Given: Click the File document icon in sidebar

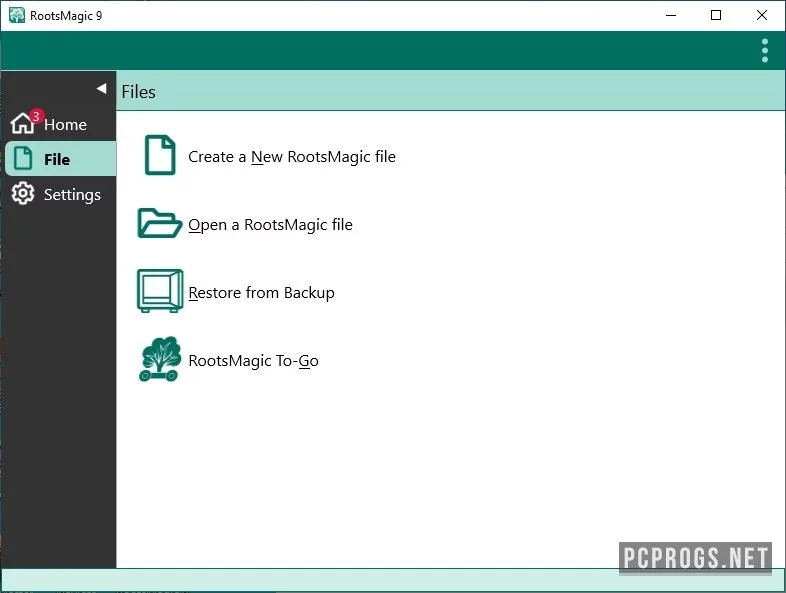Looking at the screenshot, I should 23,158.
